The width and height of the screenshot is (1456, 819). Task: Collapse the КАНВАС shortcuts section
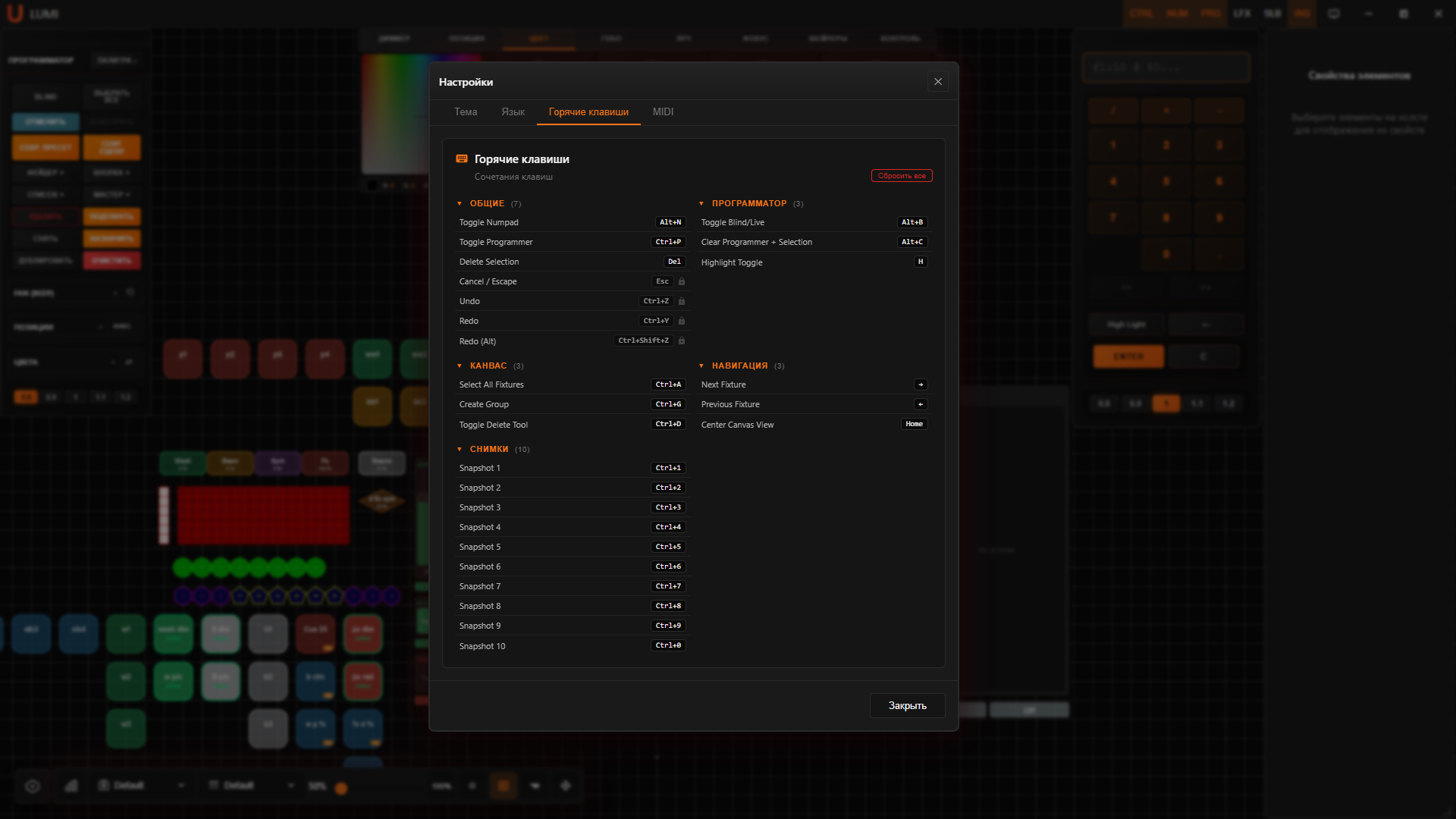(x=490, y=366)
